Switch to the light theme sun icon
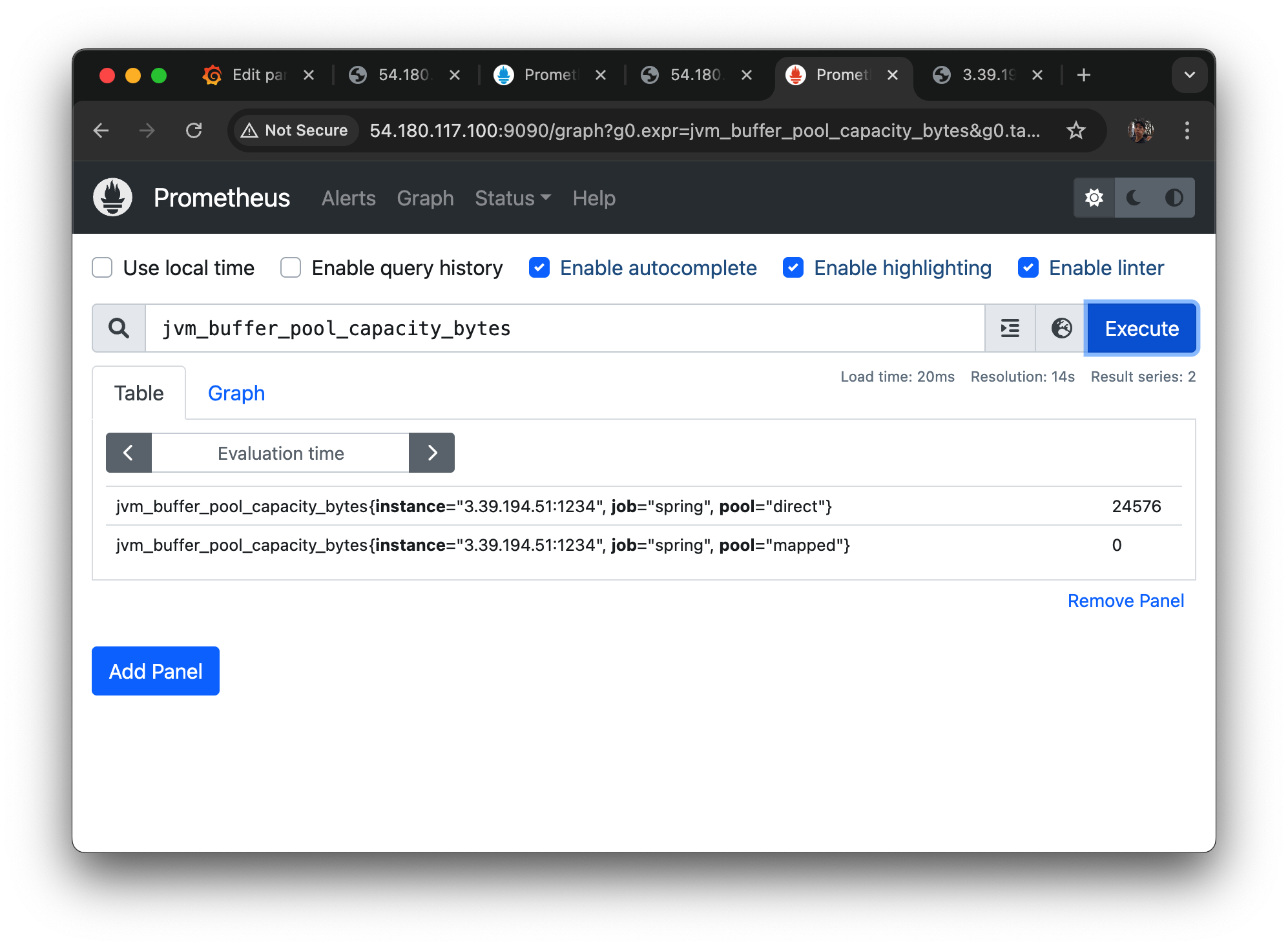This screenshot has height=948, width=1288. [1094, 198]
